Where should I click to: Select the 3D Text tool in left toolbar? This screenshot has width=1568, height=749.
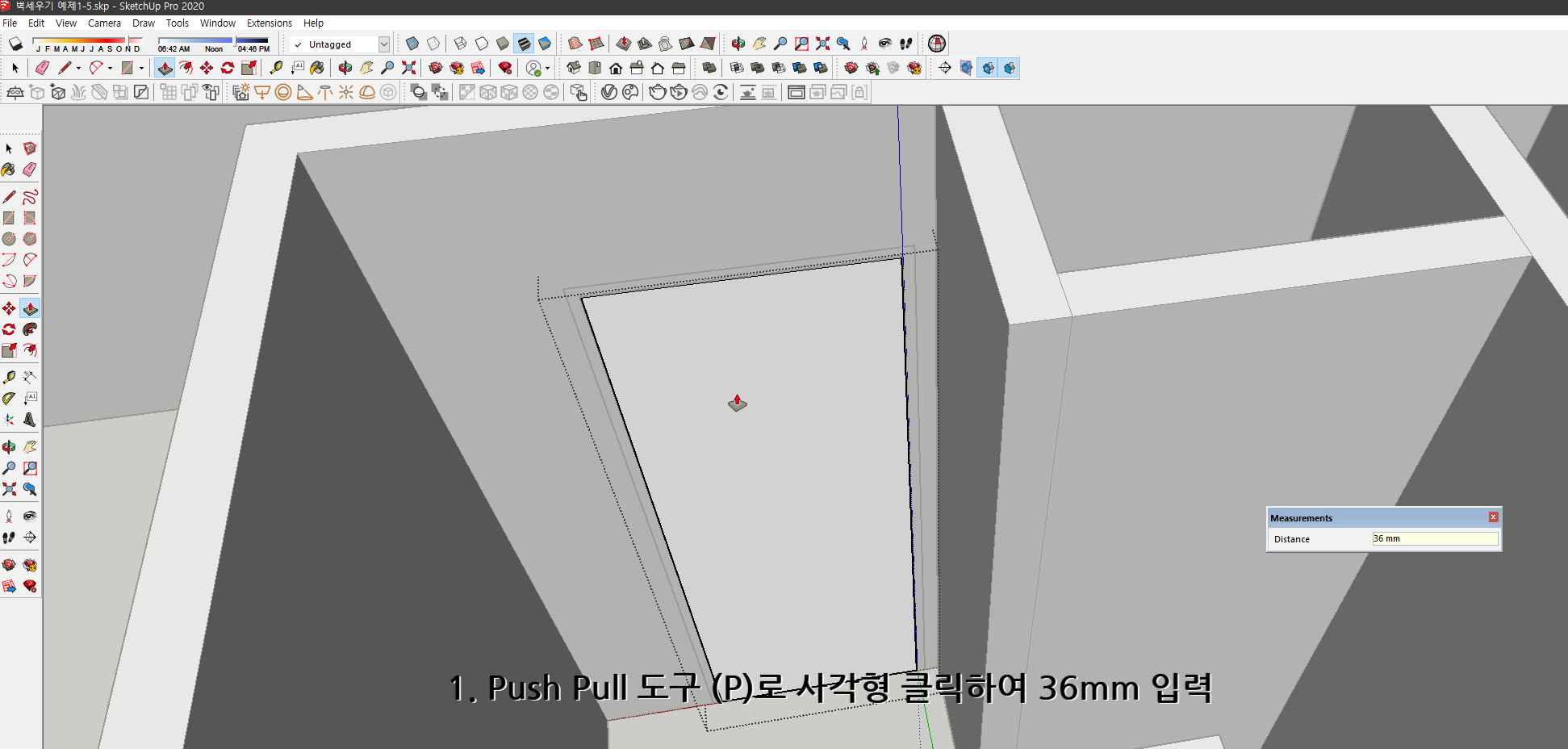pyautogui.click(x=30, y=419)
